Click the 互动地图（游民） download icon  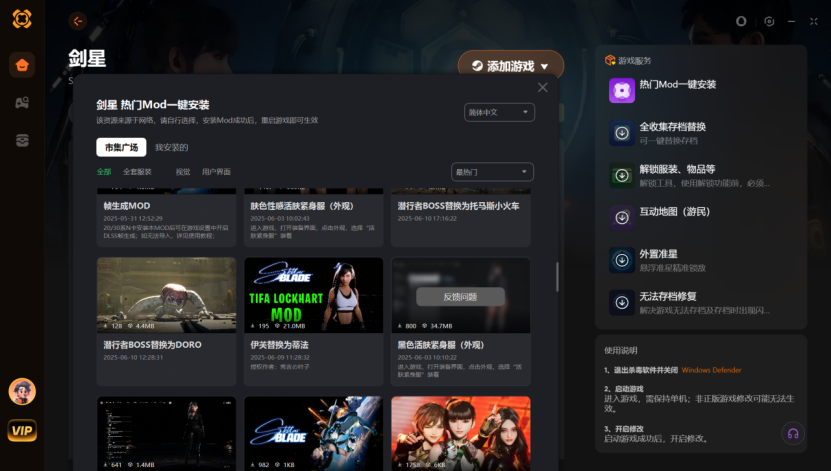[622, 218]
